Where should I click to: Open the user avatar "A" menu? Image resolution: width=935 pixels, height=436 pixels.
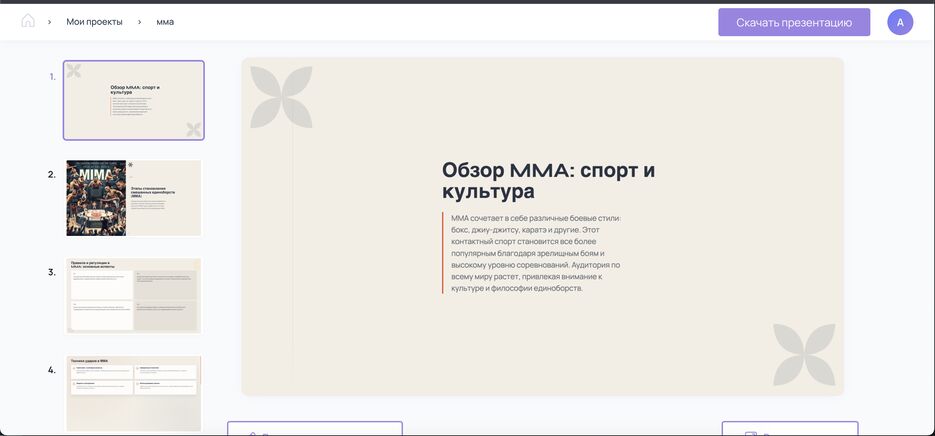point(900,22)
